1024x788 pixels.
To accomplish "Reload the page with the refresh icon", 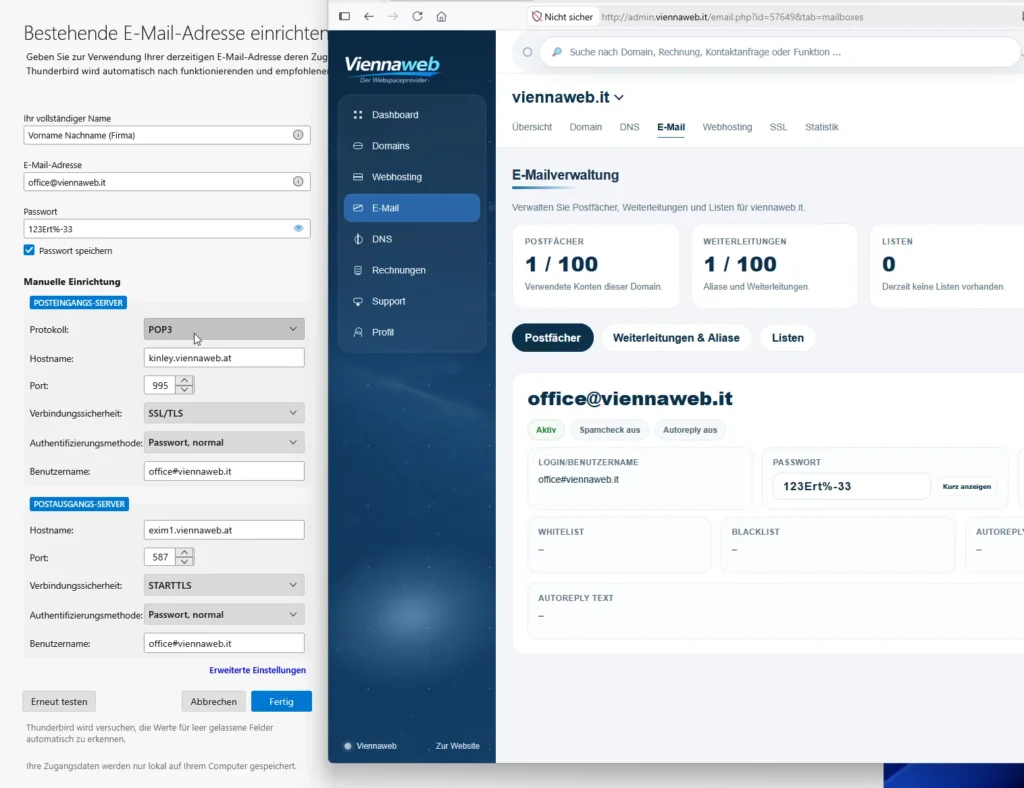I will point(417,16).
